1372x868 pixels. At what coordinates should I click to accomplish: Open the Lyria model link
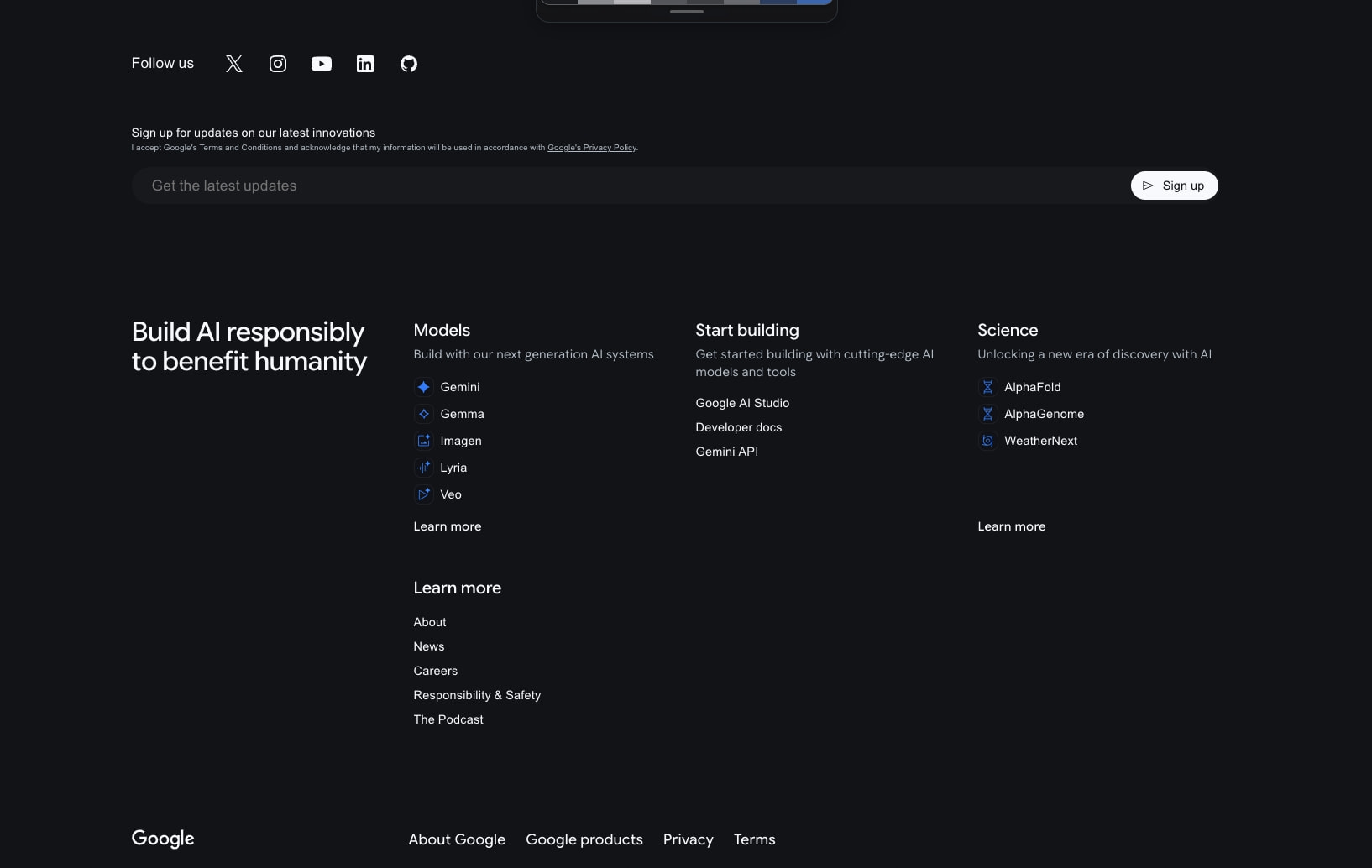(453, 468)
